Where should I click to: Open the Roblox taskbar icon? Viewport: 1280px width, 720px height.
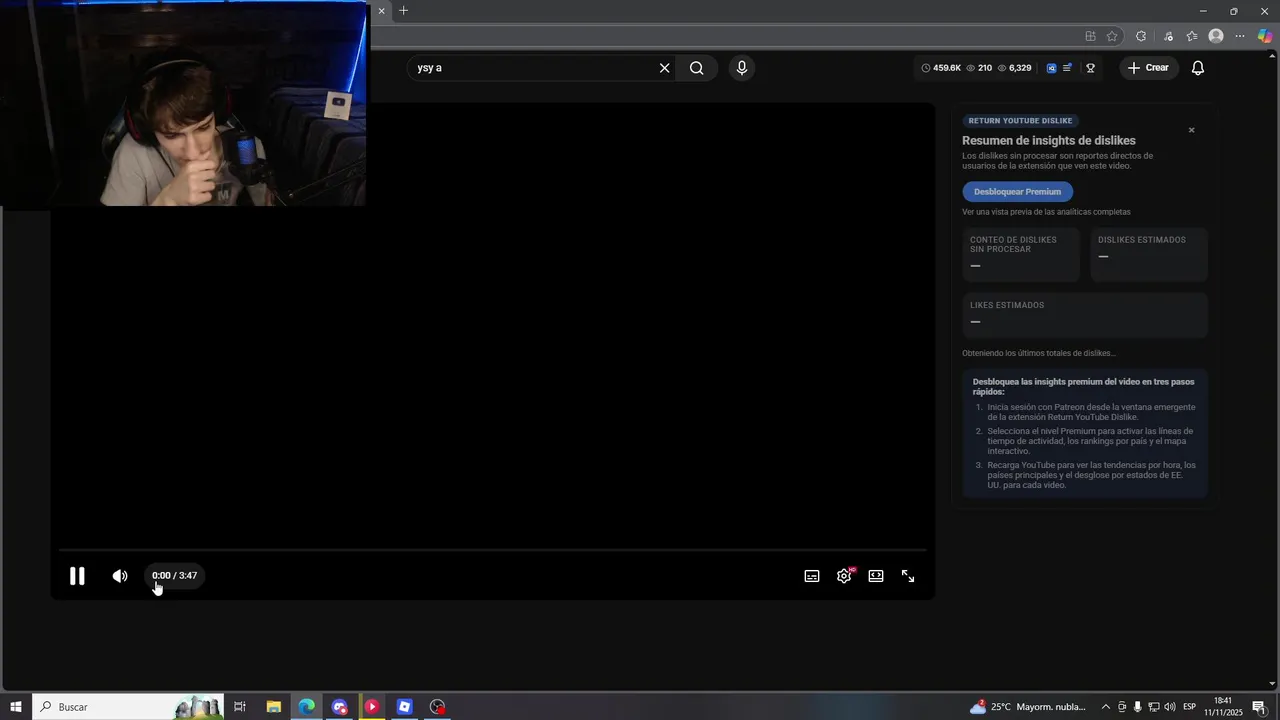404,707
